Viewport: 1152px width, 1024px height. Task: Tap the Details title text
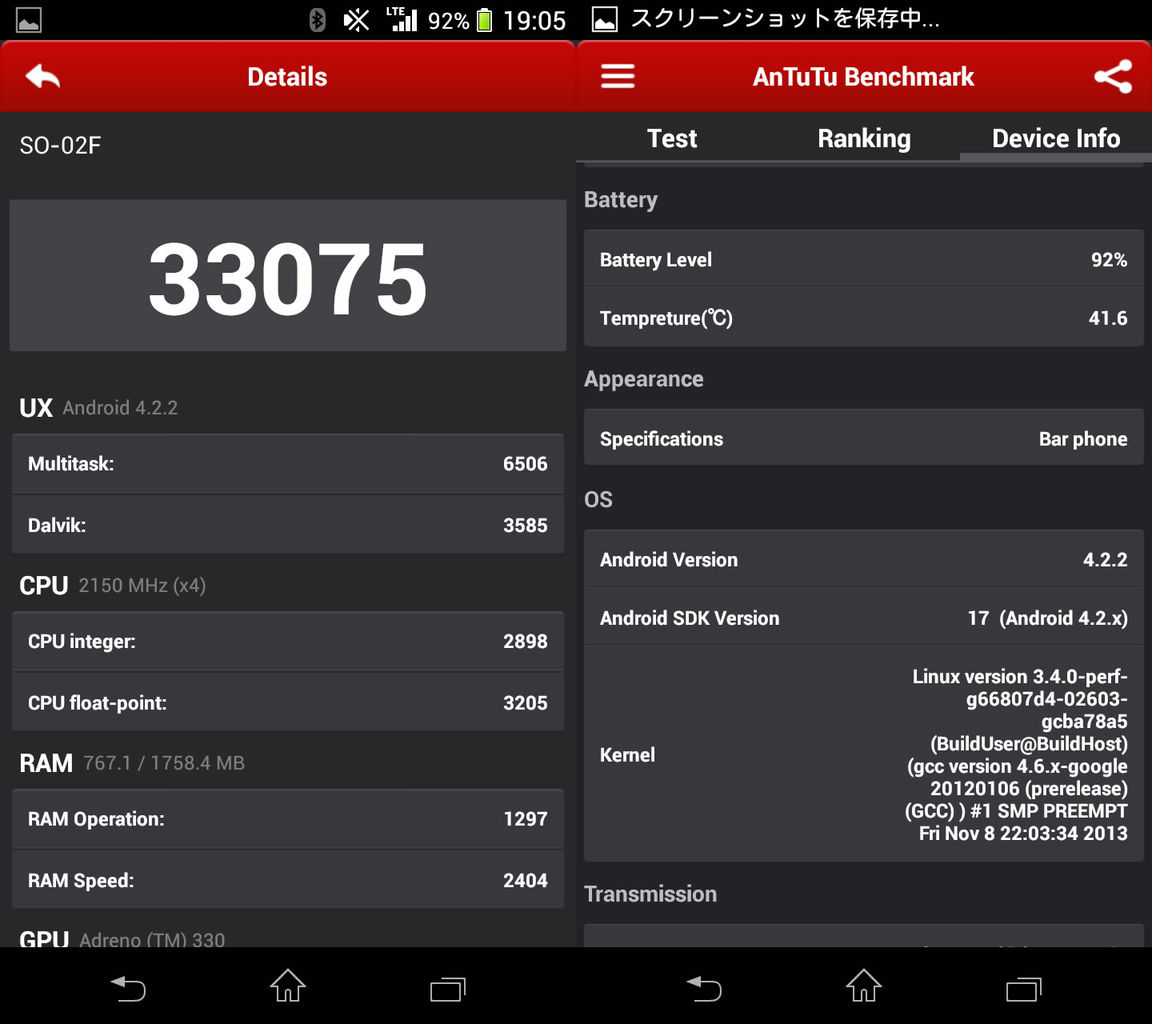[x=287, y=76]
